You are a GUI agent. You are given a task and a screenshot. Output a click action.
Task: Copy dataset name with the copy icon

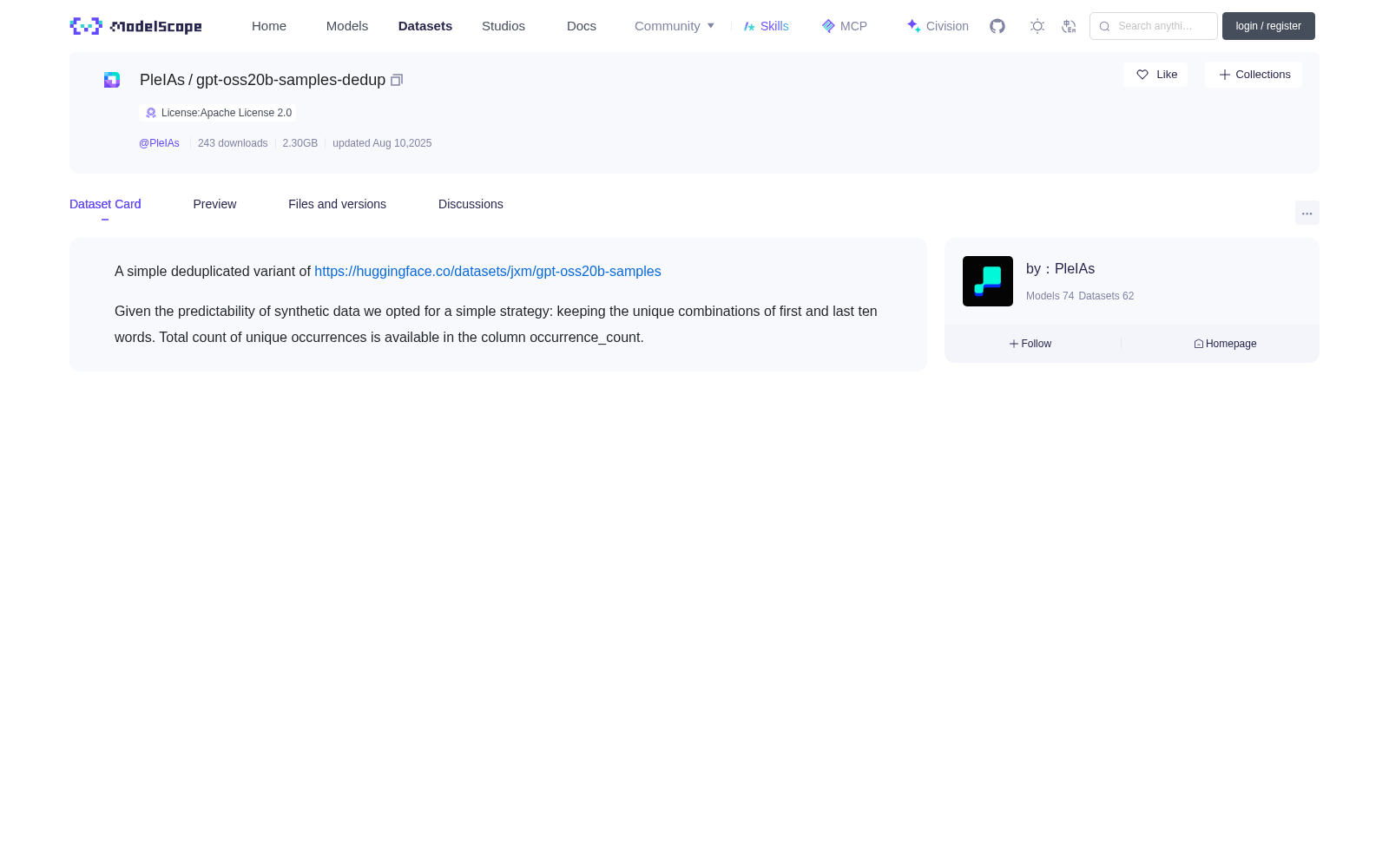(397, 80)
